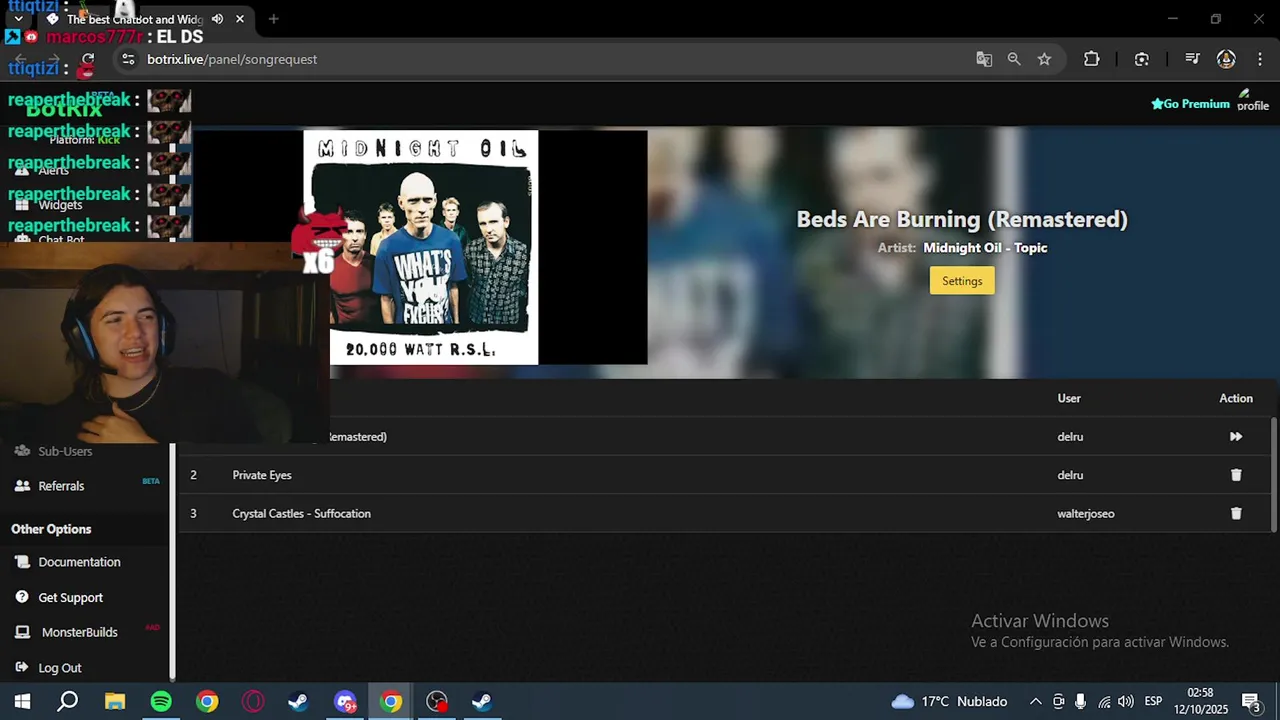Image resolution: width=1280 pixels, height=720 pixels.
Task: Expand the tab search dropdown arrow
Action: (18, 19)
